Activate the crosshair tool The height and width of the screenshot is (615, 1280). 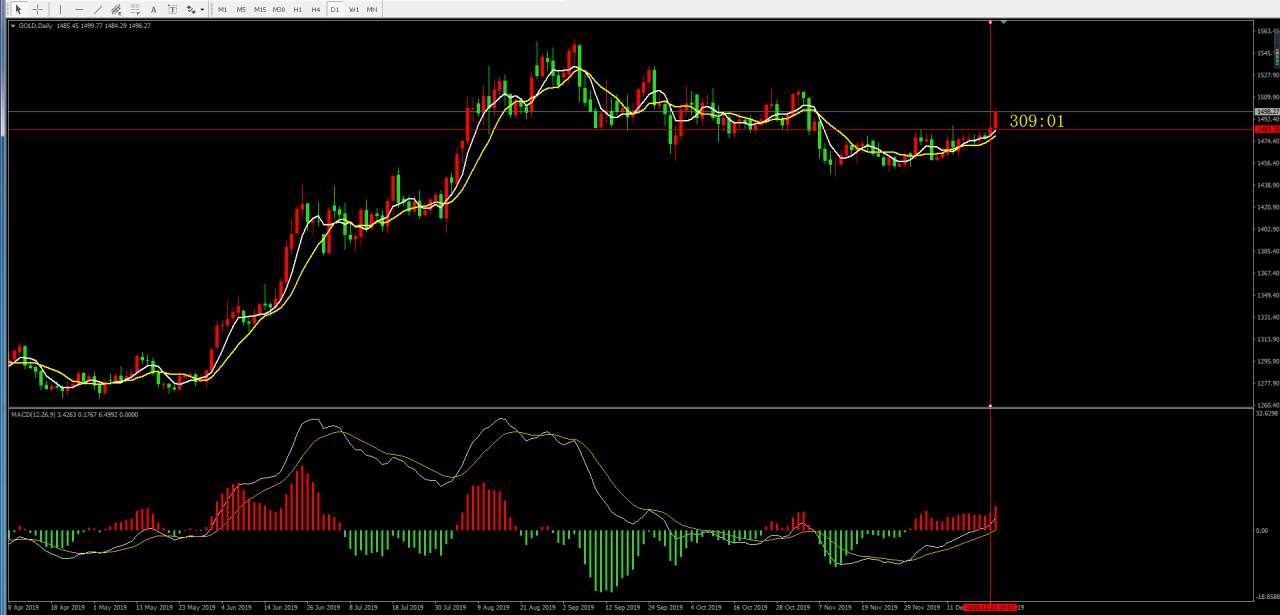coord(38,9)
